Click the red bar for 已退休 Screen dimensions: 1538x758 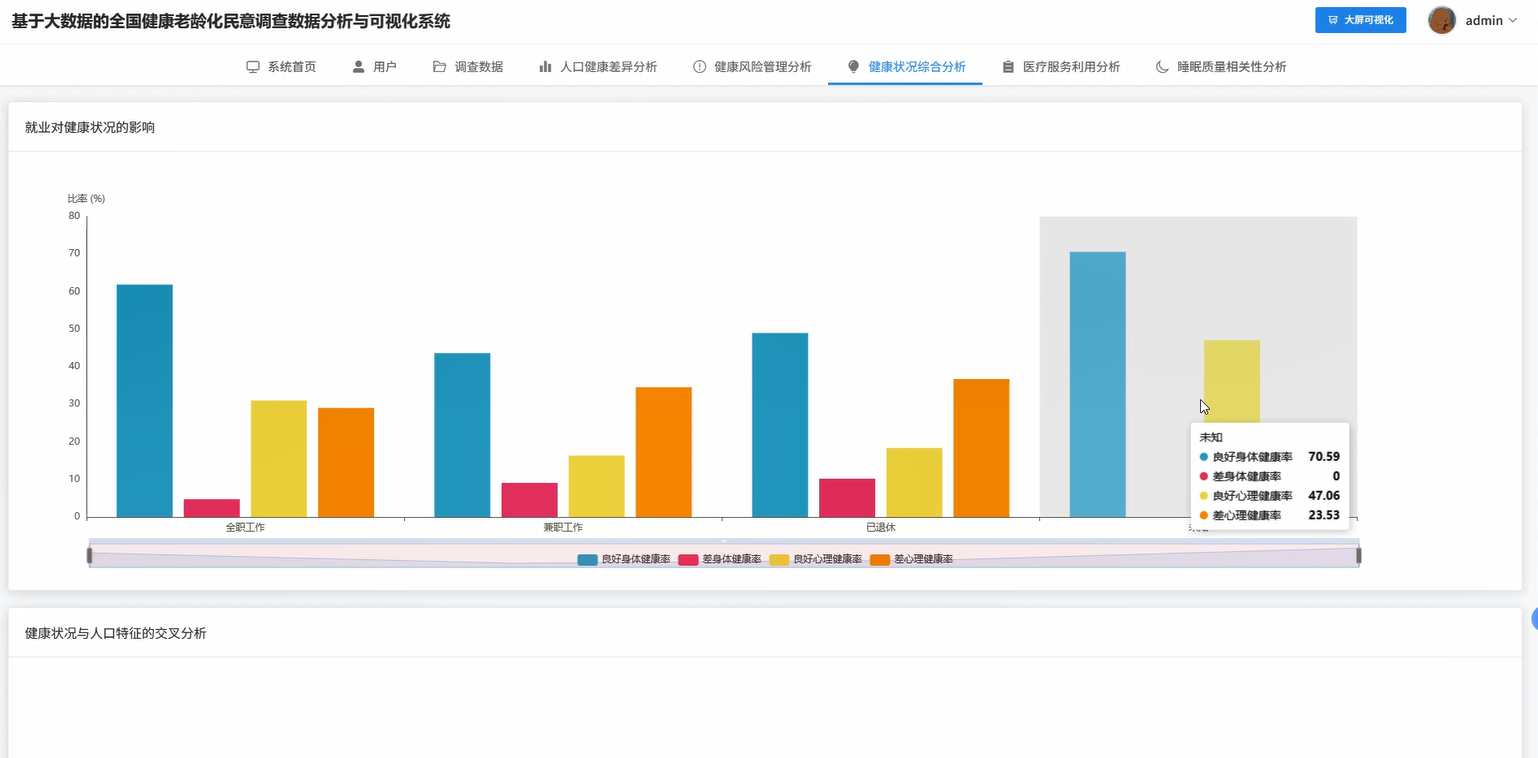coord(847,498)
